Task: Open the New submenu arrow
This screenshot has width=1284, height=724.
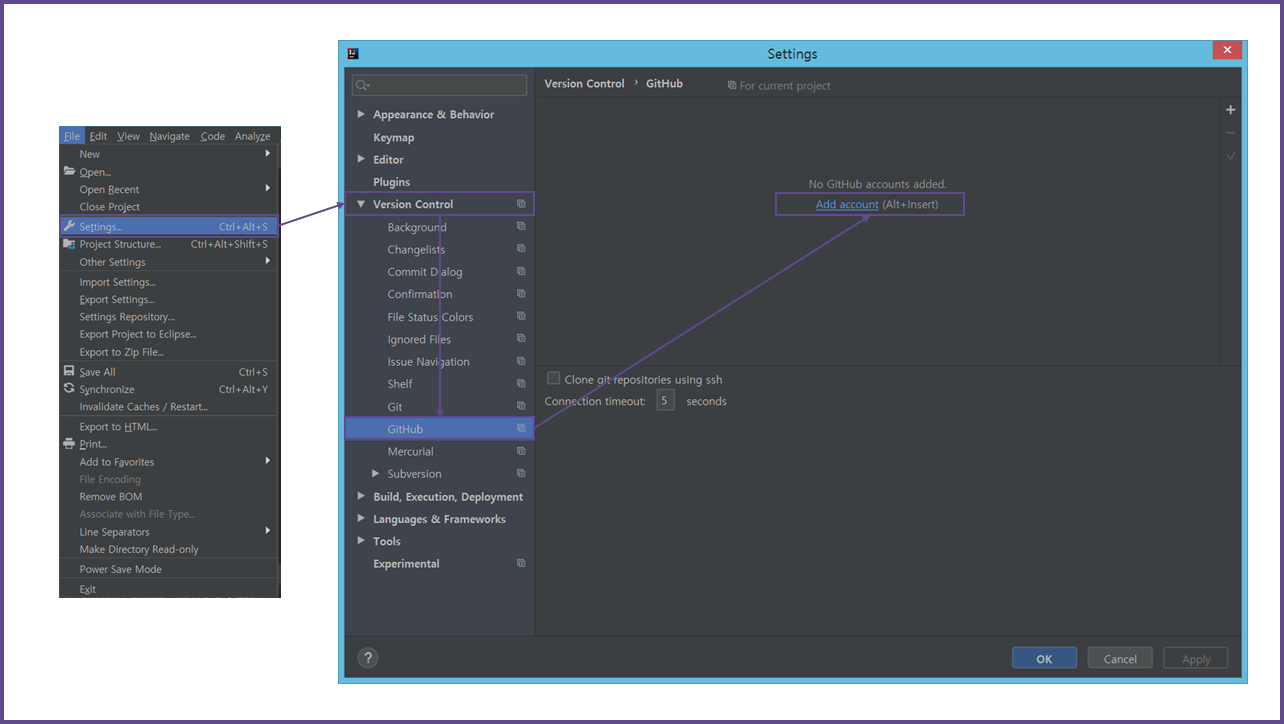Action: (x=268, y=153)
